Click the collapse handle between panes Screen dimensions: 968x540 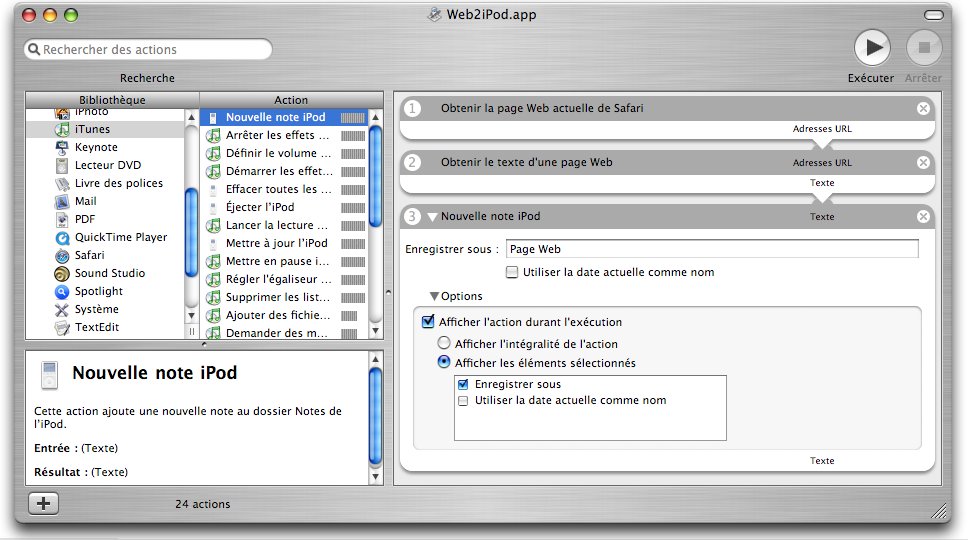coord(388,292)
